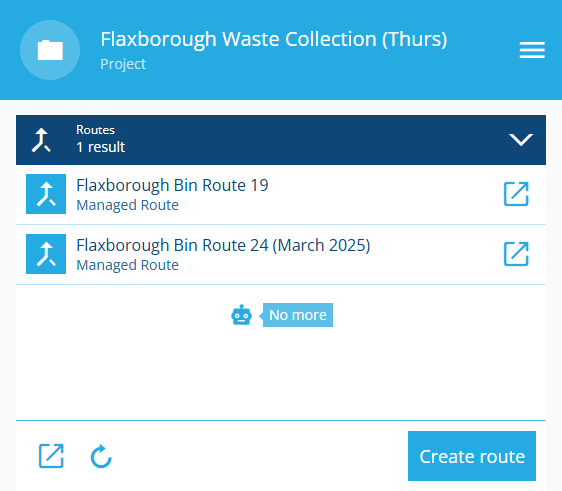Refresh the routes list
Viewport: 562px width, 491px height.
pos(101,456)
